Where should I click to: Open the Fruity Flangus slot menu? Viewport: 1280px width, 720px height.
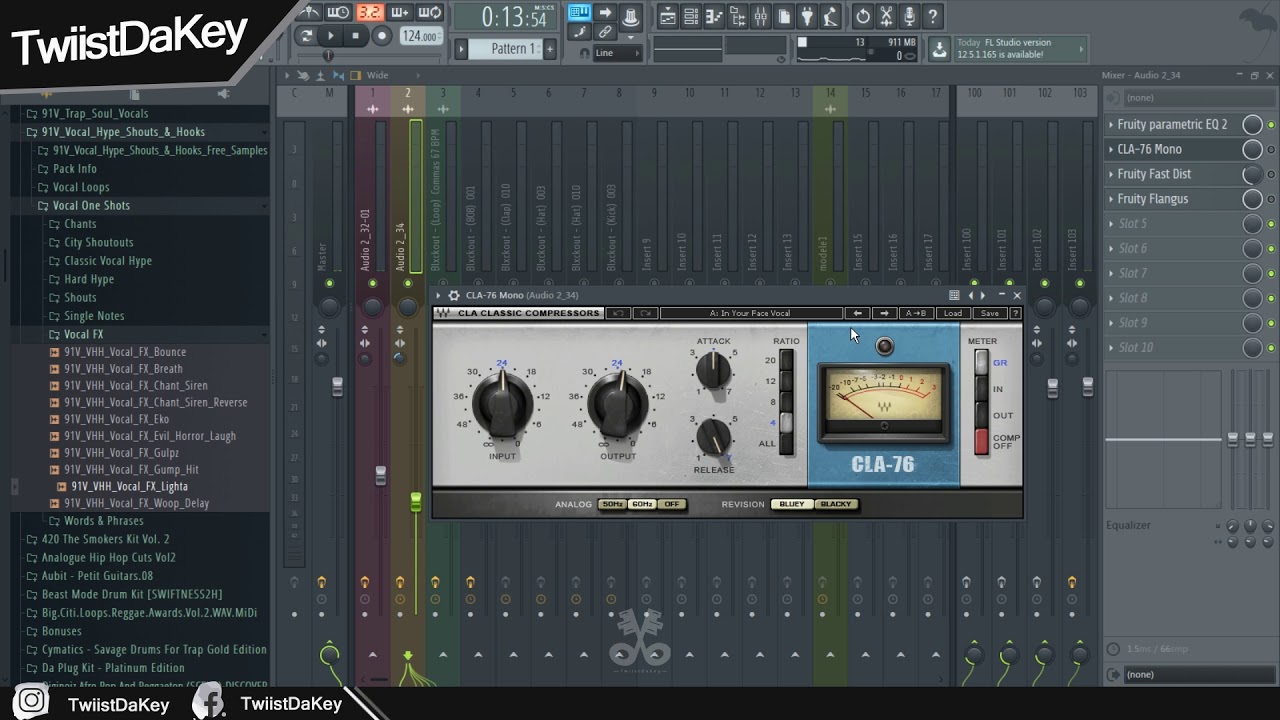point(1110,199)
